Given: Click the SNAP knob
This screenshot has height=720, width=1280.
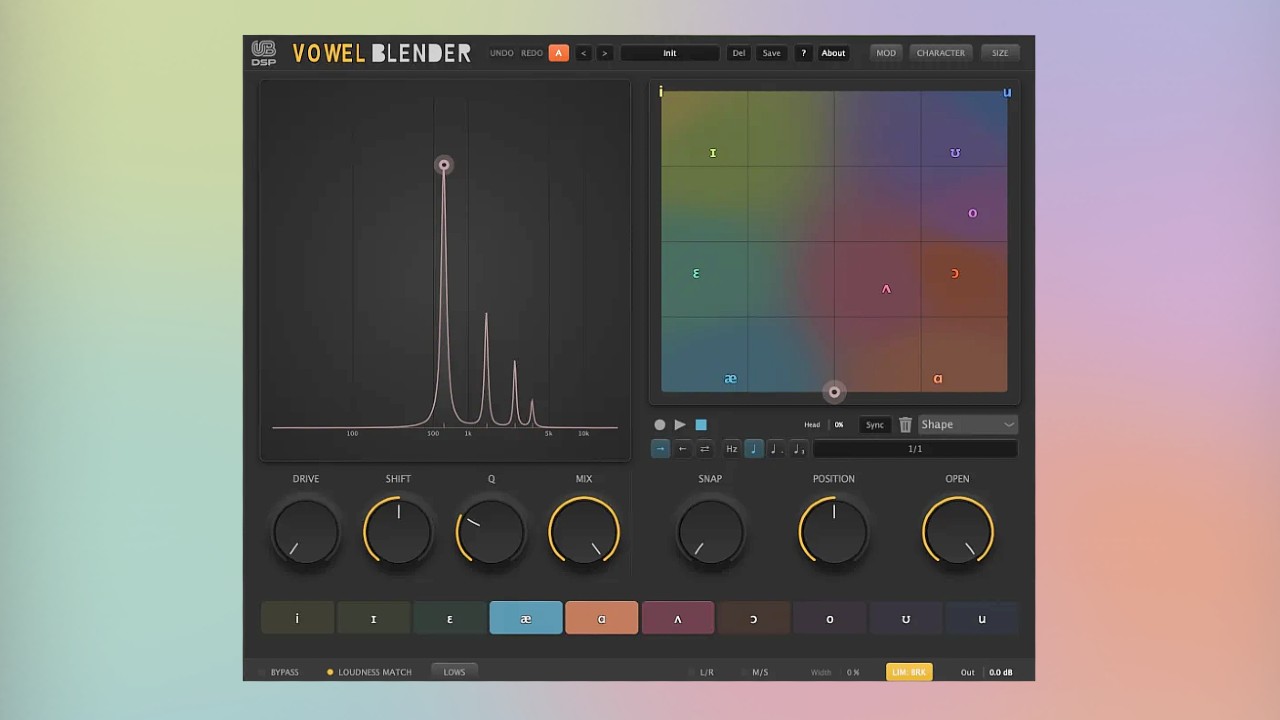Looking at the screenshot, I should coord(710,531).
